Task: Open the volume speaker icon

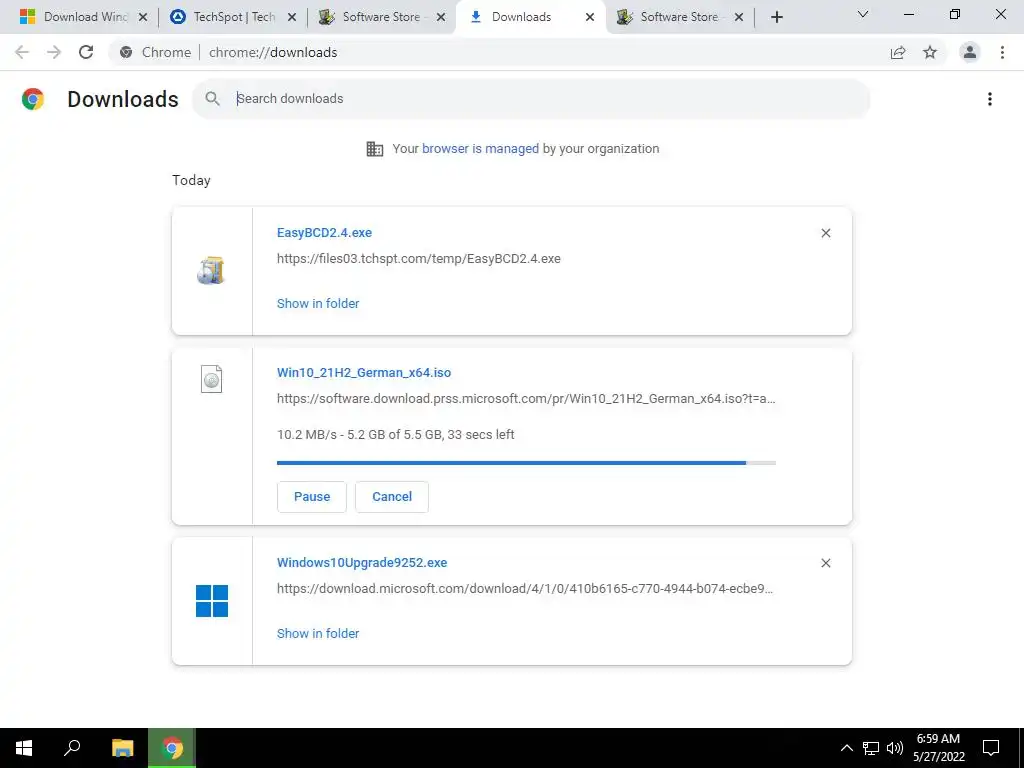Action: point(895,748)
